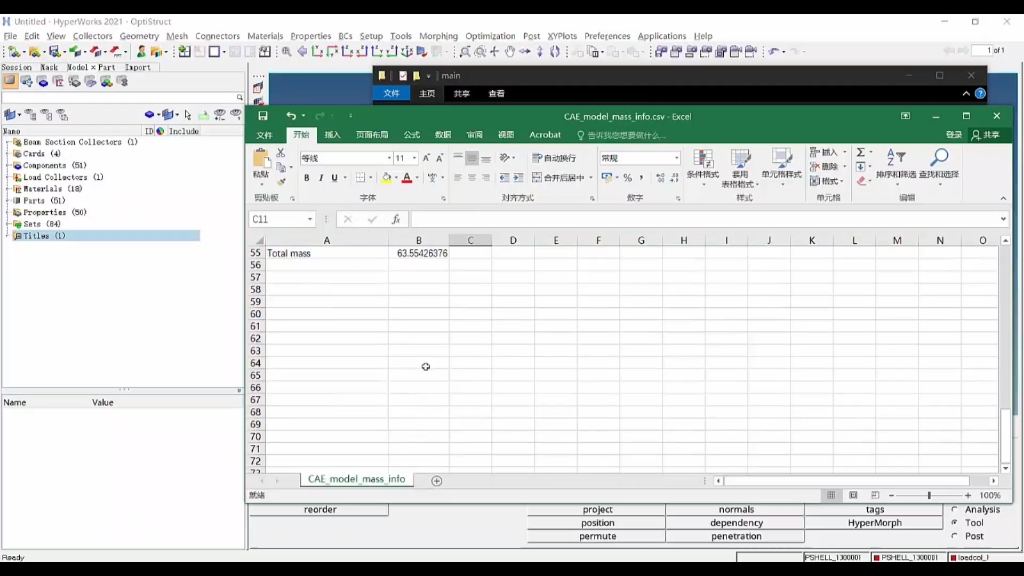Click the normals panel button
1024x576 pixels.
click(x=736, y=510)
